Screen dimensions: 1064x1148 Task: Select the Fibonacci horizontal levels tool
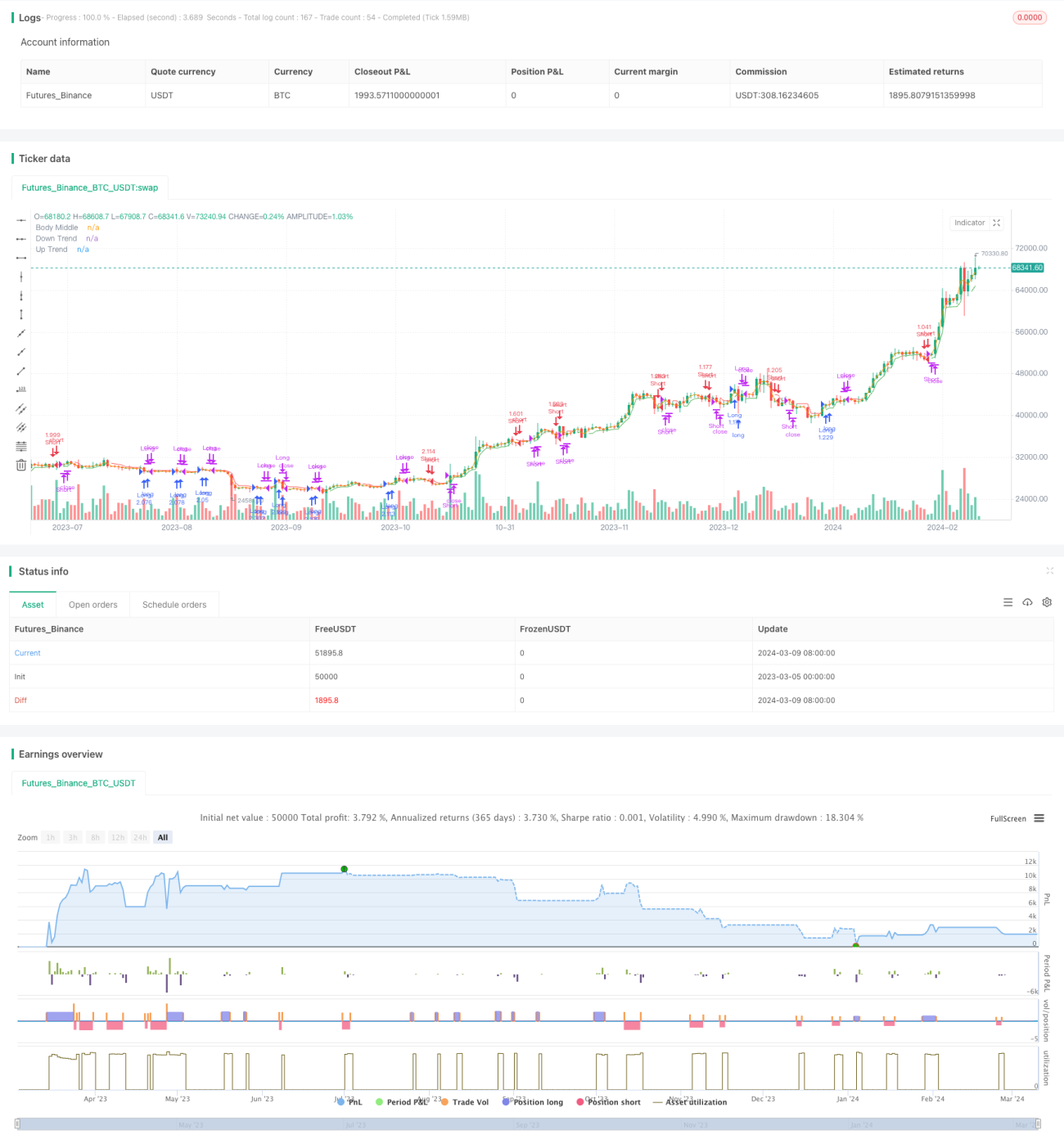click(x=21, y=446)
